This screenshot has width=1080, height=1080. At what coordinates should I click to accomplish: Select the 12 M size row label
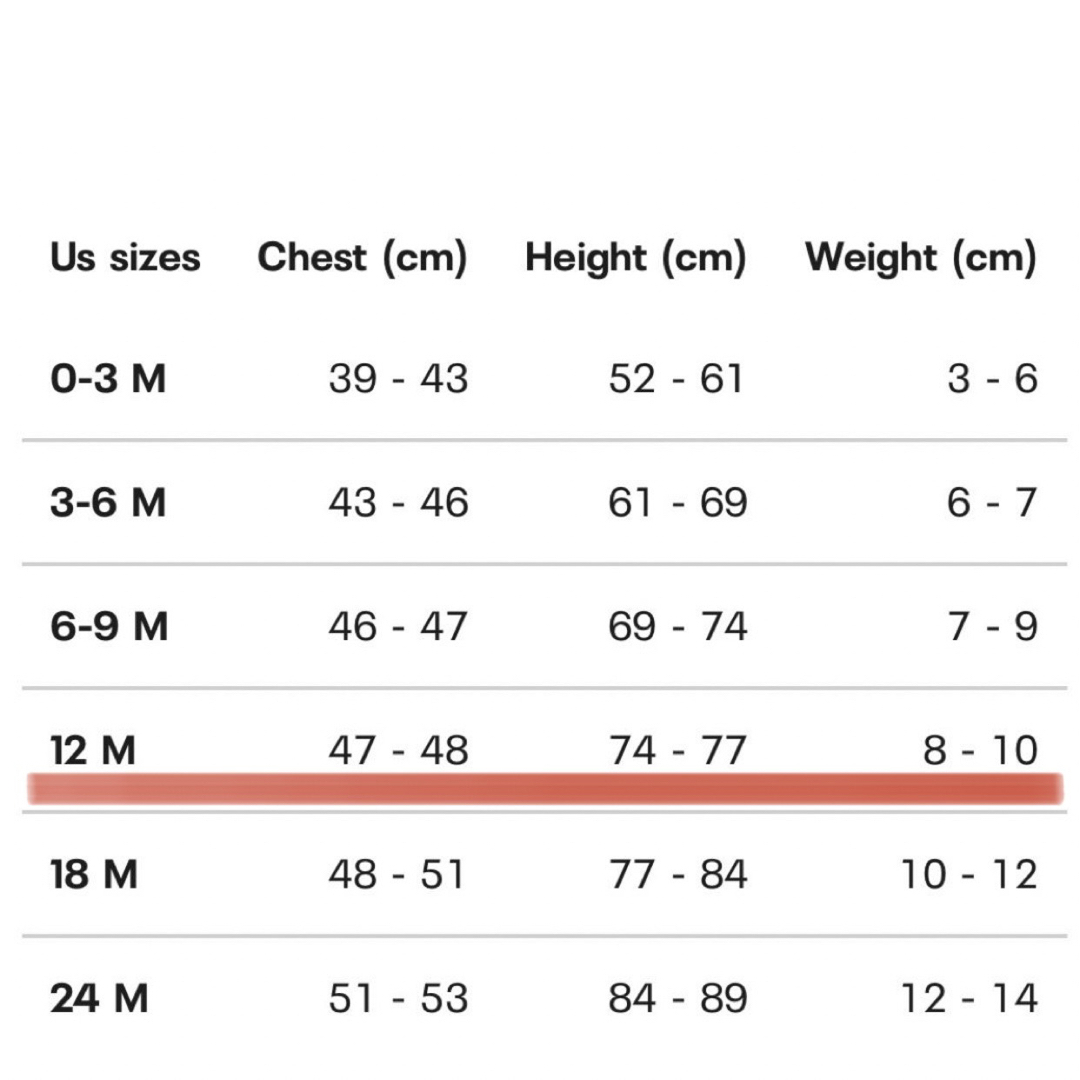point(93,750)
